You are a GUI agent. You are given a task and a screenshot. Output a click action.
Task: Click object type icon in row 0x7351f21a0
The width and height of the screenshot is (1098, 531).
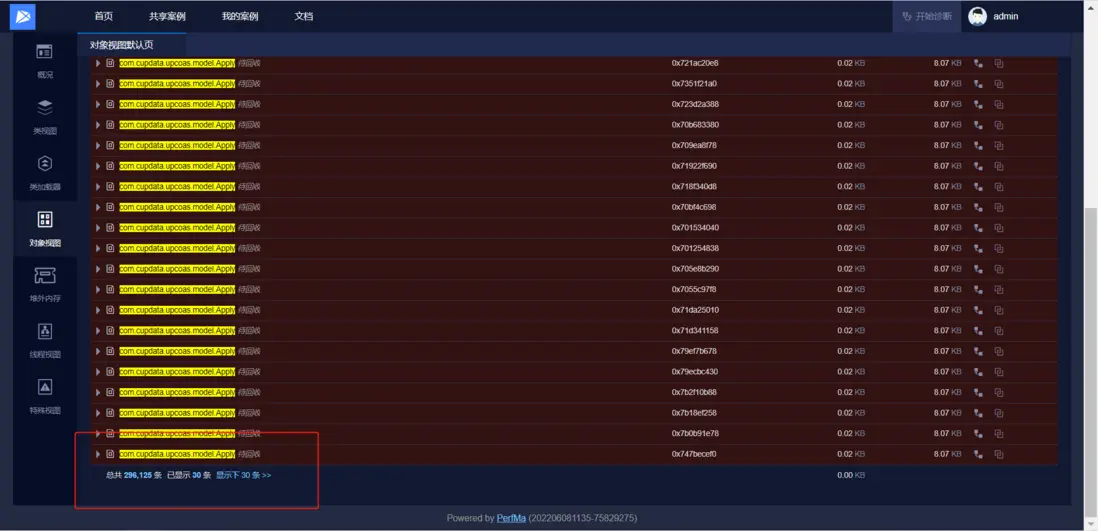click(x=110, y=84)
